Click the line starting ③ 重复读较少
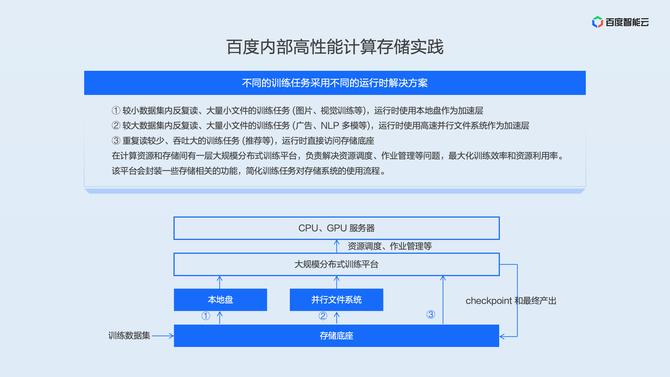Viewport: 670px width, 377px height. pos(243,141)
